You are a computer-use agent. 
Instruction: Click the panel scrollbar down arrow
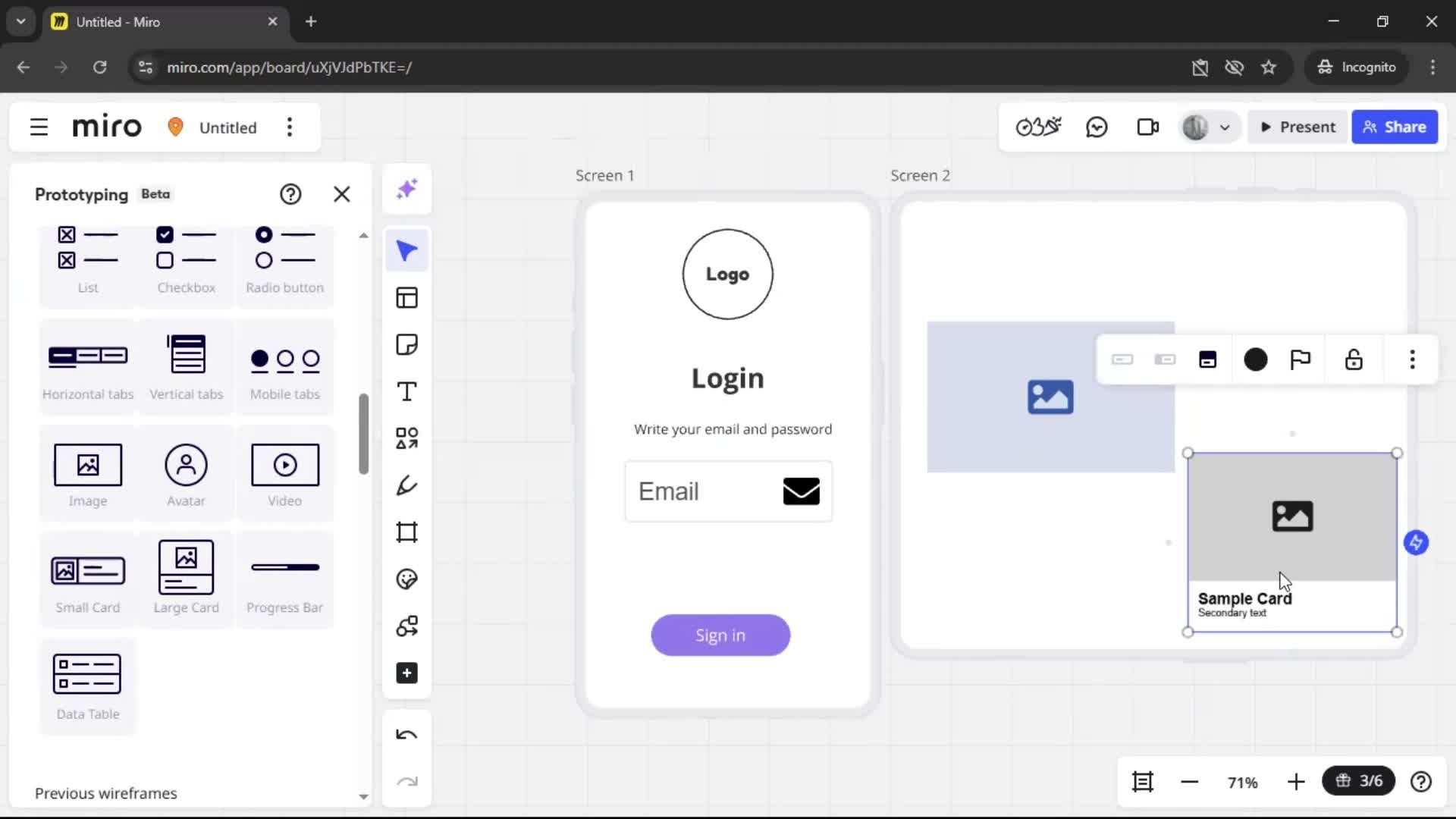pyautogui.click(x=364, y=797)
